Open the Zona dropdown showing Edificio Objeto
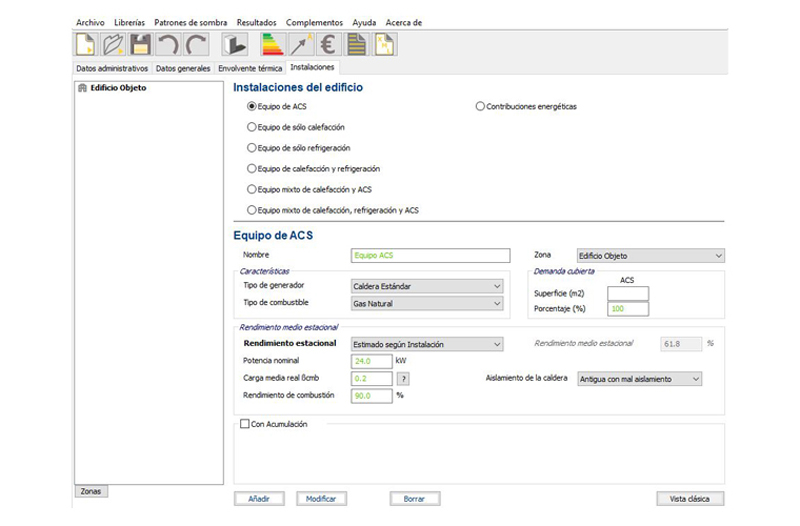 pyautogui.click(x=651, y=256)
